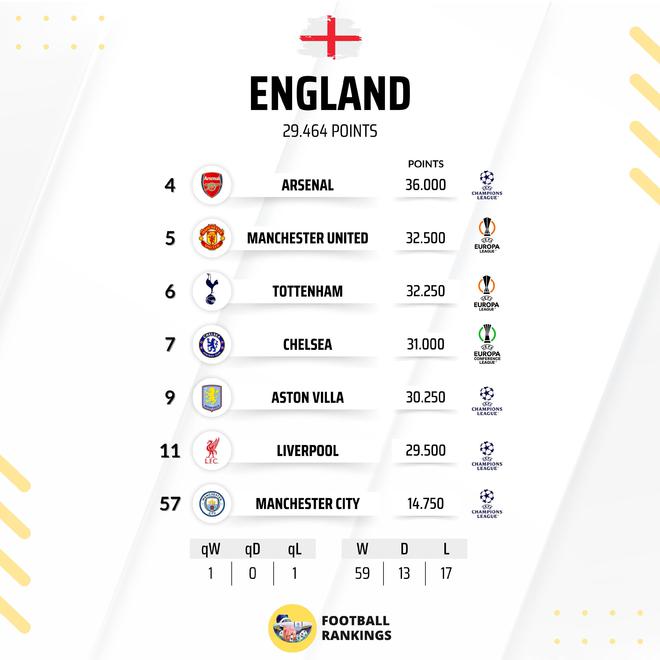Click the ENGLAND title heading

point(330,94)
